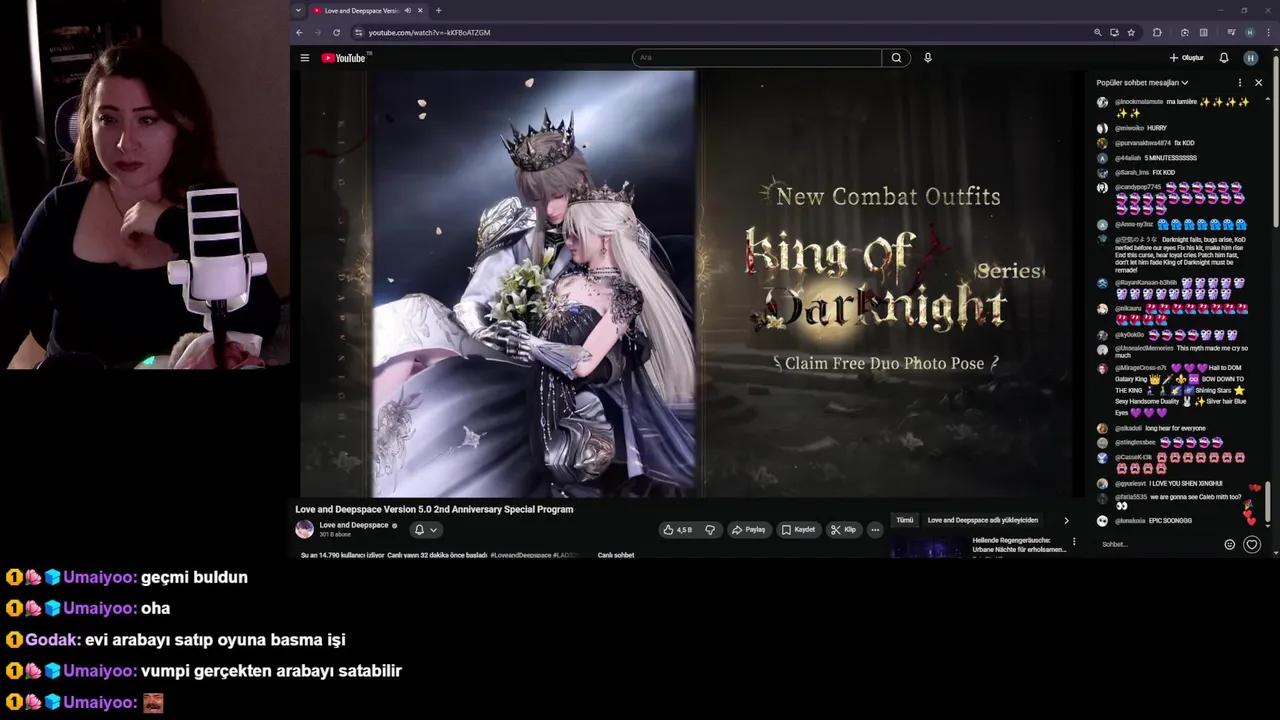The height and width of the screenshot is (720, 1280).
Task: Open the YouTube account avatar menu
Action: click(1250, 58)
